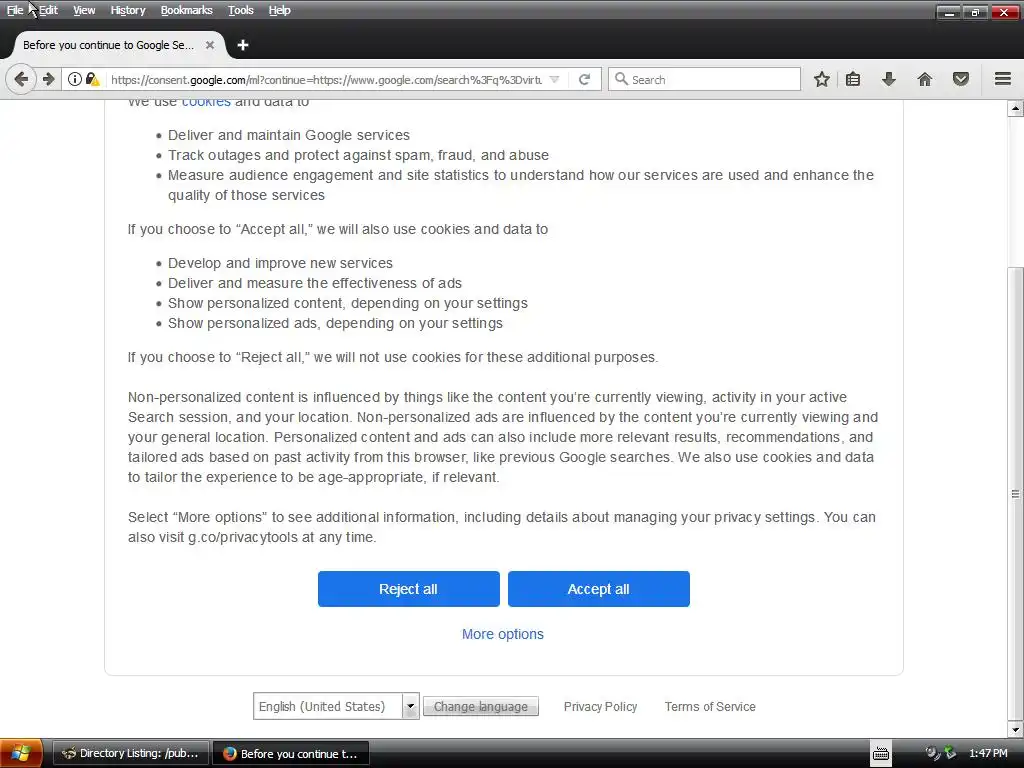Viewport: 1024px width, 768px height.
Task: Click the text 'Develop and improve new services'
Action: pos(280,263)
